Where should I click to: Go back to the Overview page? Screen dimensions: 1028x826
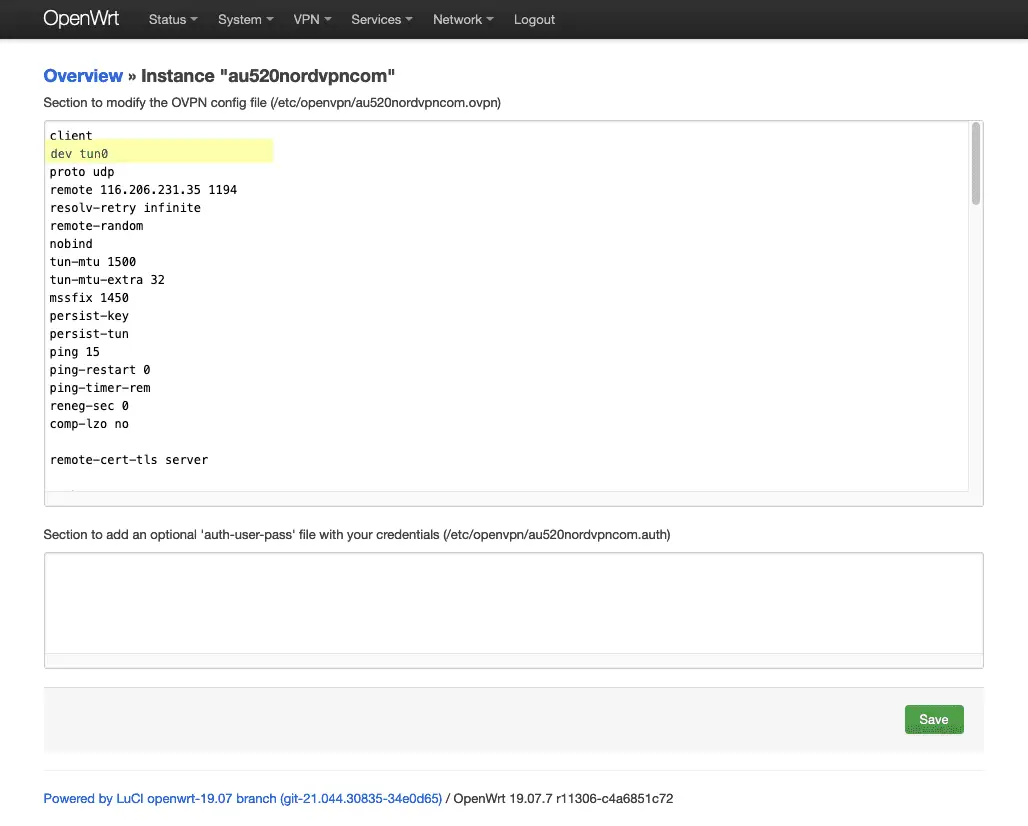[83, 76]
